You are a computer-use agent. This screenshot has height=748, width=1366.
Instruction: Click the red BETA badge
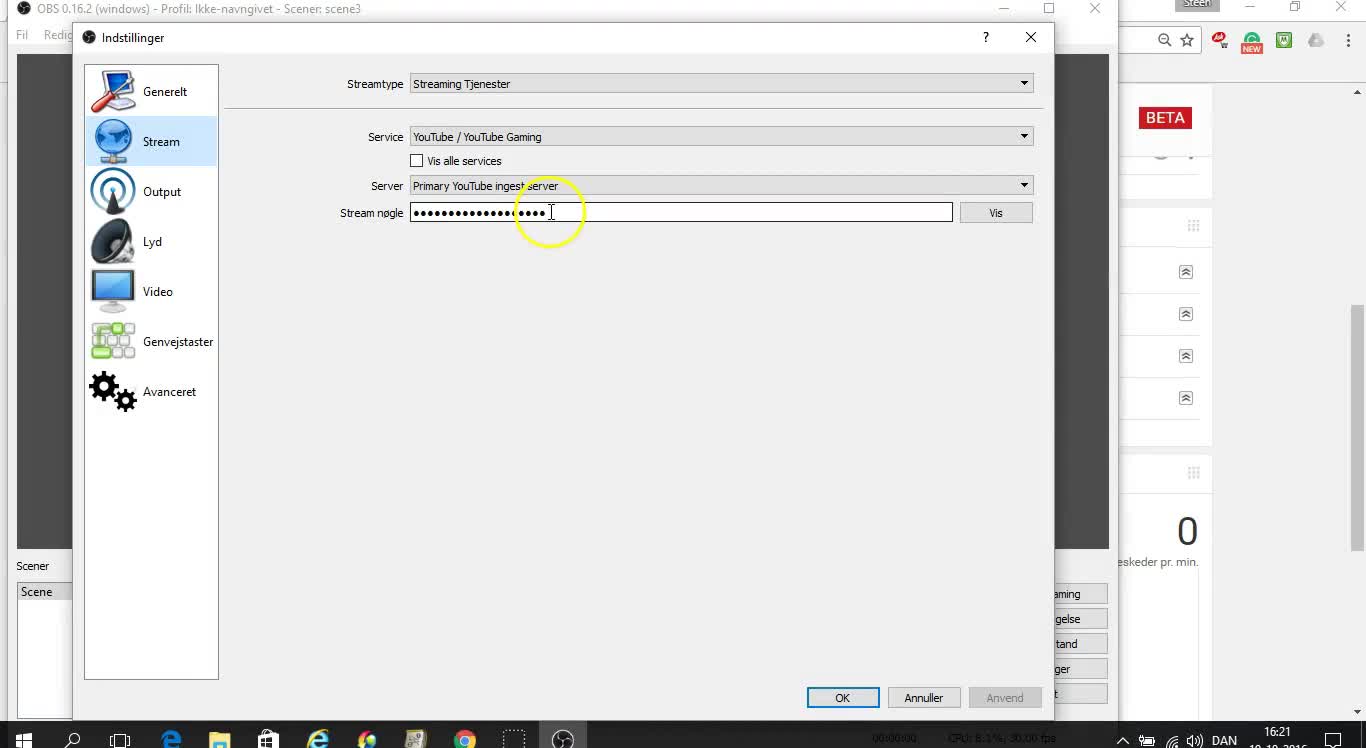1165,118
